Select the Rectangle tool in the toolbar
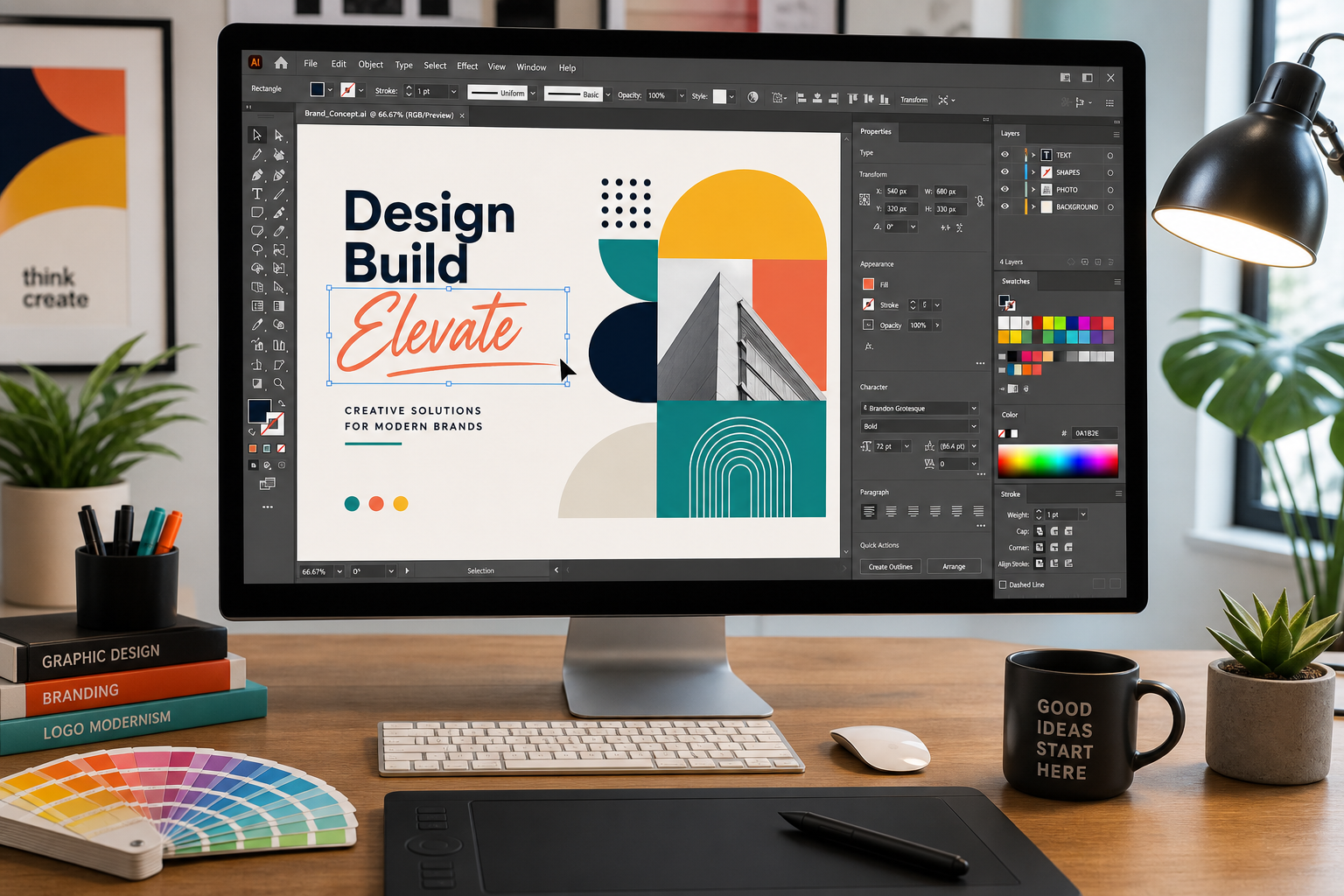The width and height of the screenshot is (1344, 896). tap(256, 213)
